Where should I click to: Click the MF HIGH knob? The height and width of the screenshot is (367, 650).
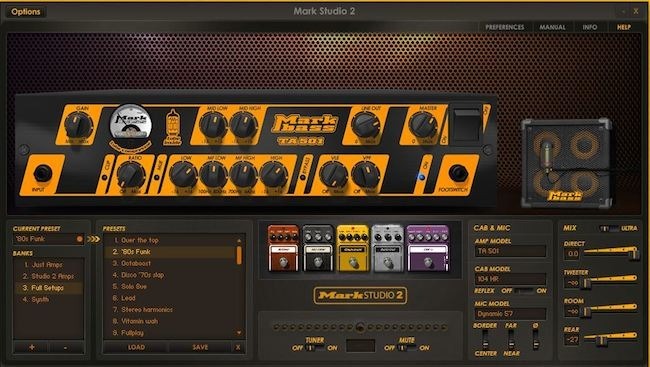[243, 175]
